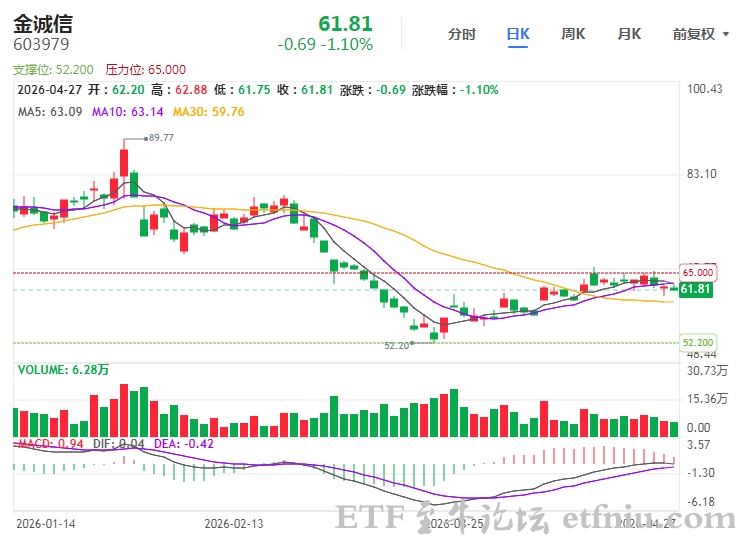Click the 89.77 high price annotation
The image size is (740, 542).
161,138
